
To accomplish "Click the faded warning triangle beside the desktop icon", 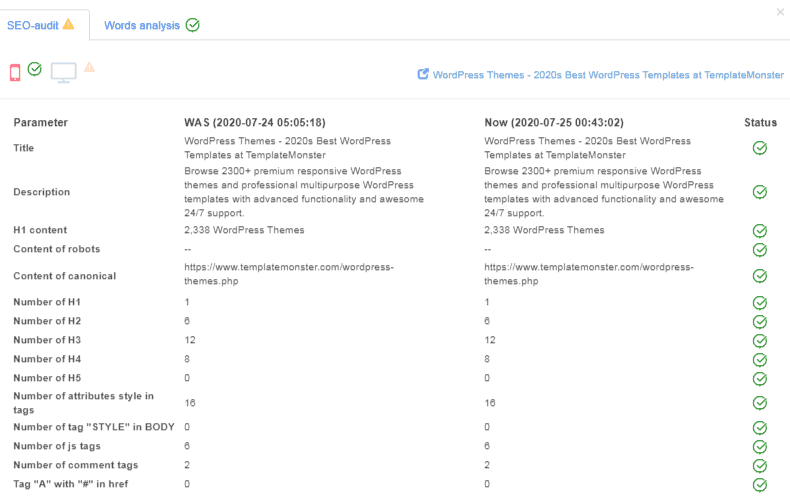I will point(89,67).
